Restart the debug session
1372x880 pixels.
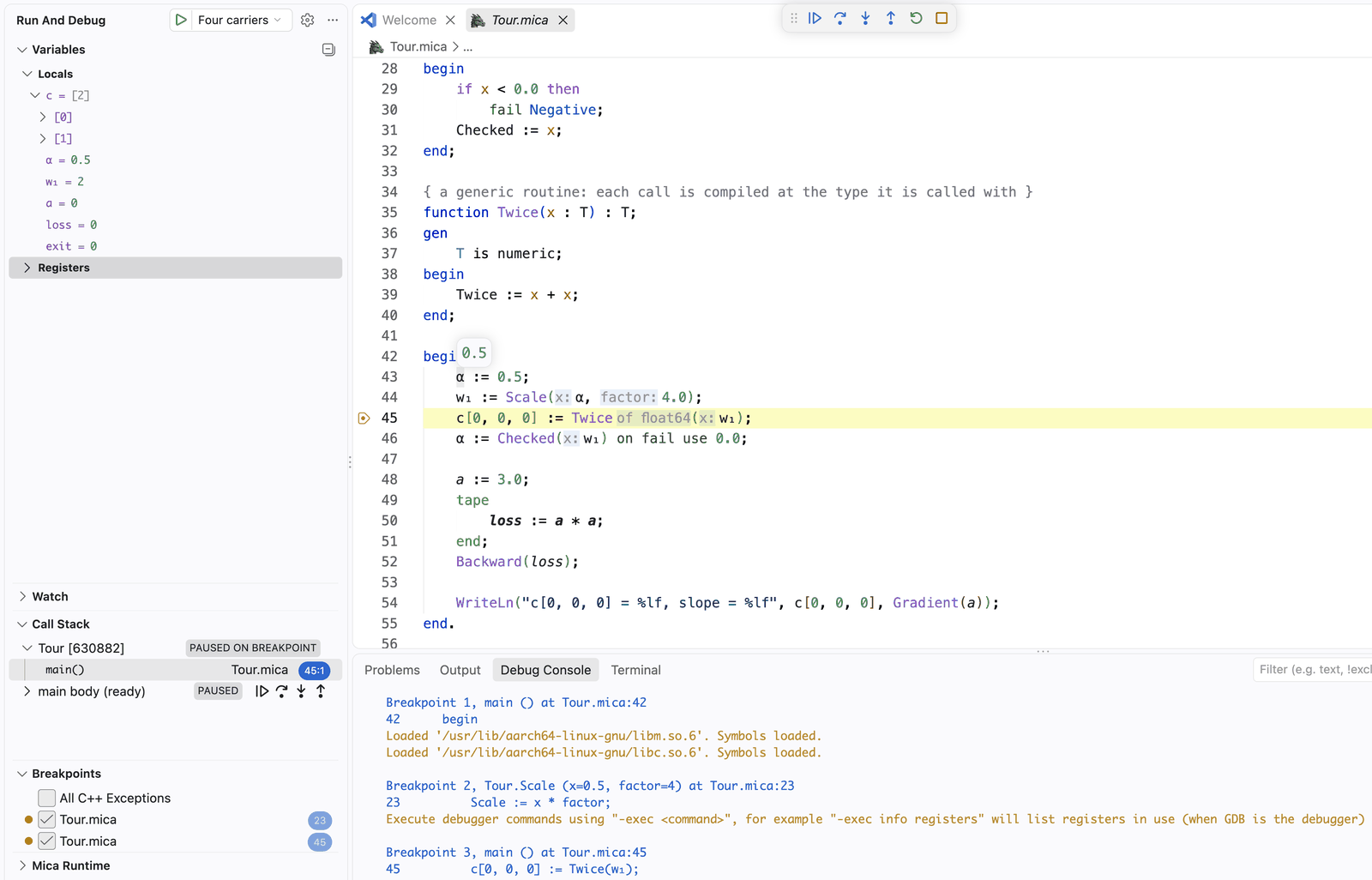coord(916,18)
